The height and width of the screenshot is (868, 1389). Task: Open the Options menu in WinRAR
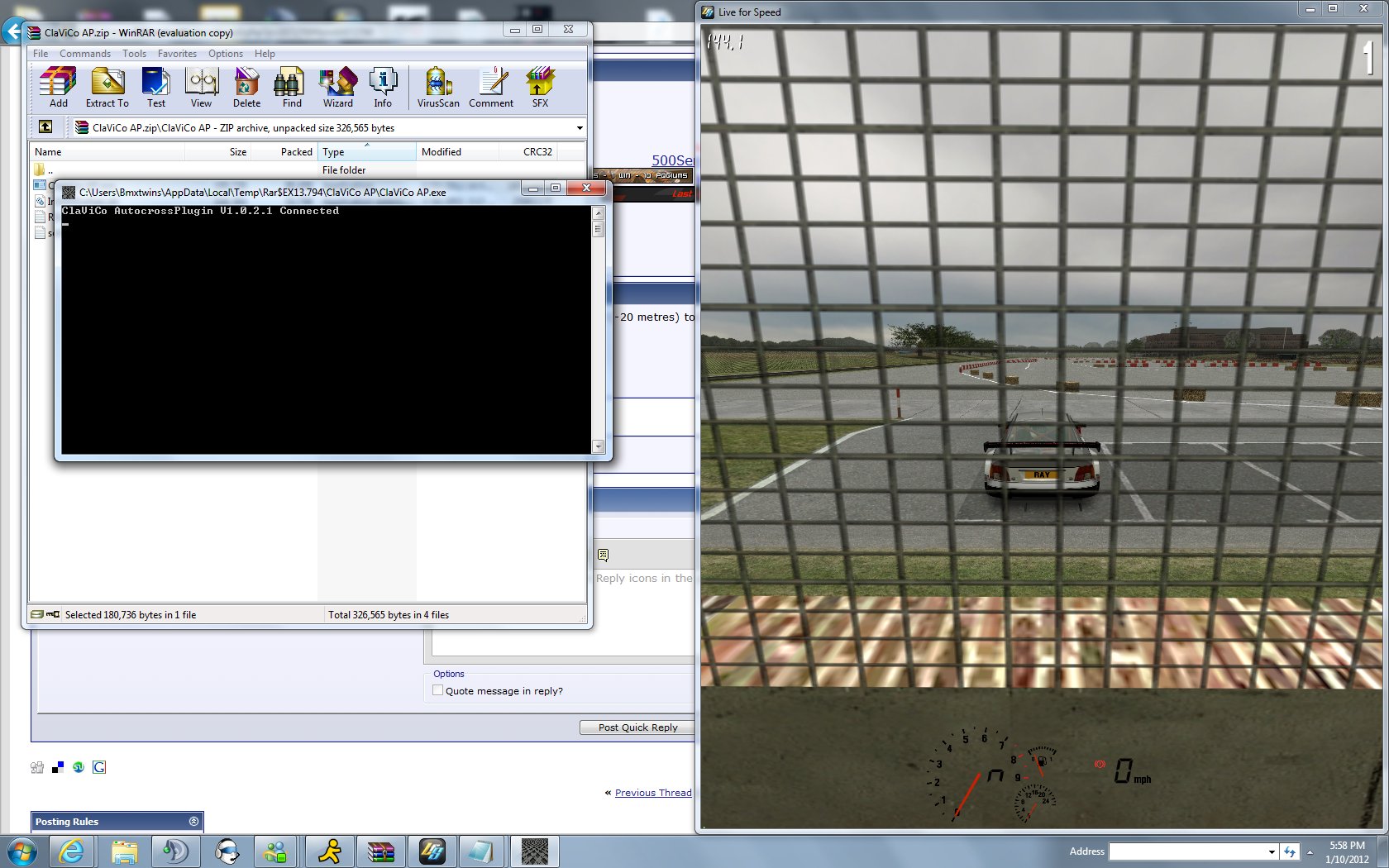[x=226, y=54]
